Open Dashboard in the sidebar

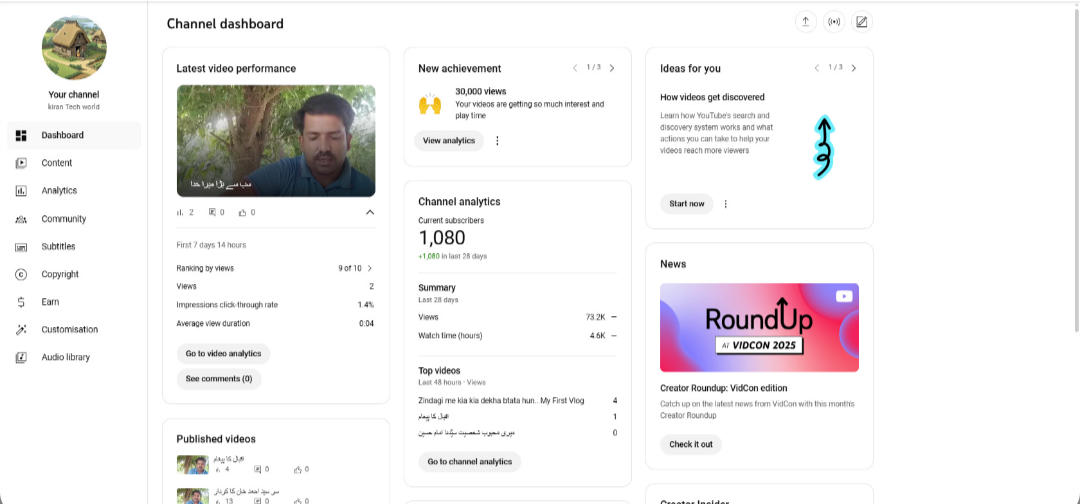tap(74, 136)
